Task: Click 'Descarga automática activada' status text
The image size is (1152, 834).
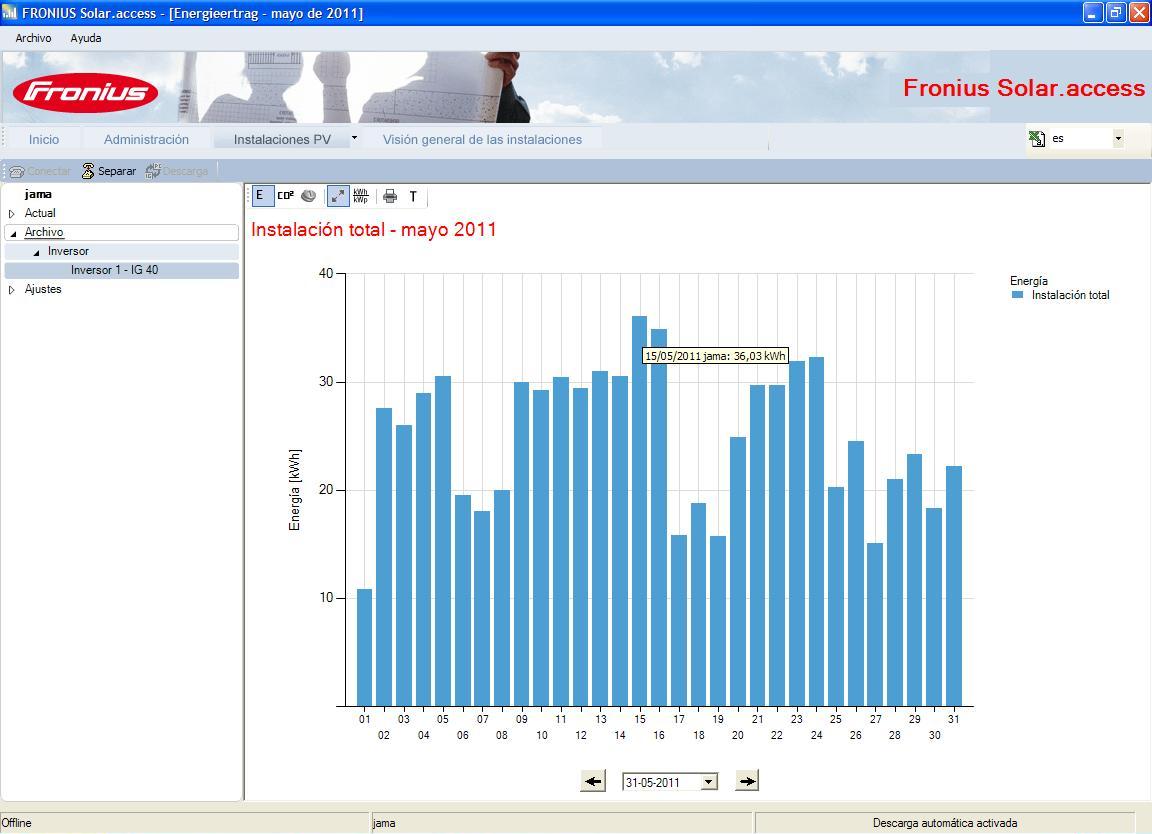Action: pos(945,823)
